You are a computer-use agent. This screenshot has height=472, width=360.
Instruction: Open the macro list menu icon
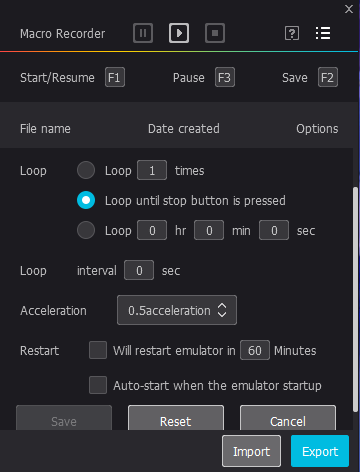323,33
